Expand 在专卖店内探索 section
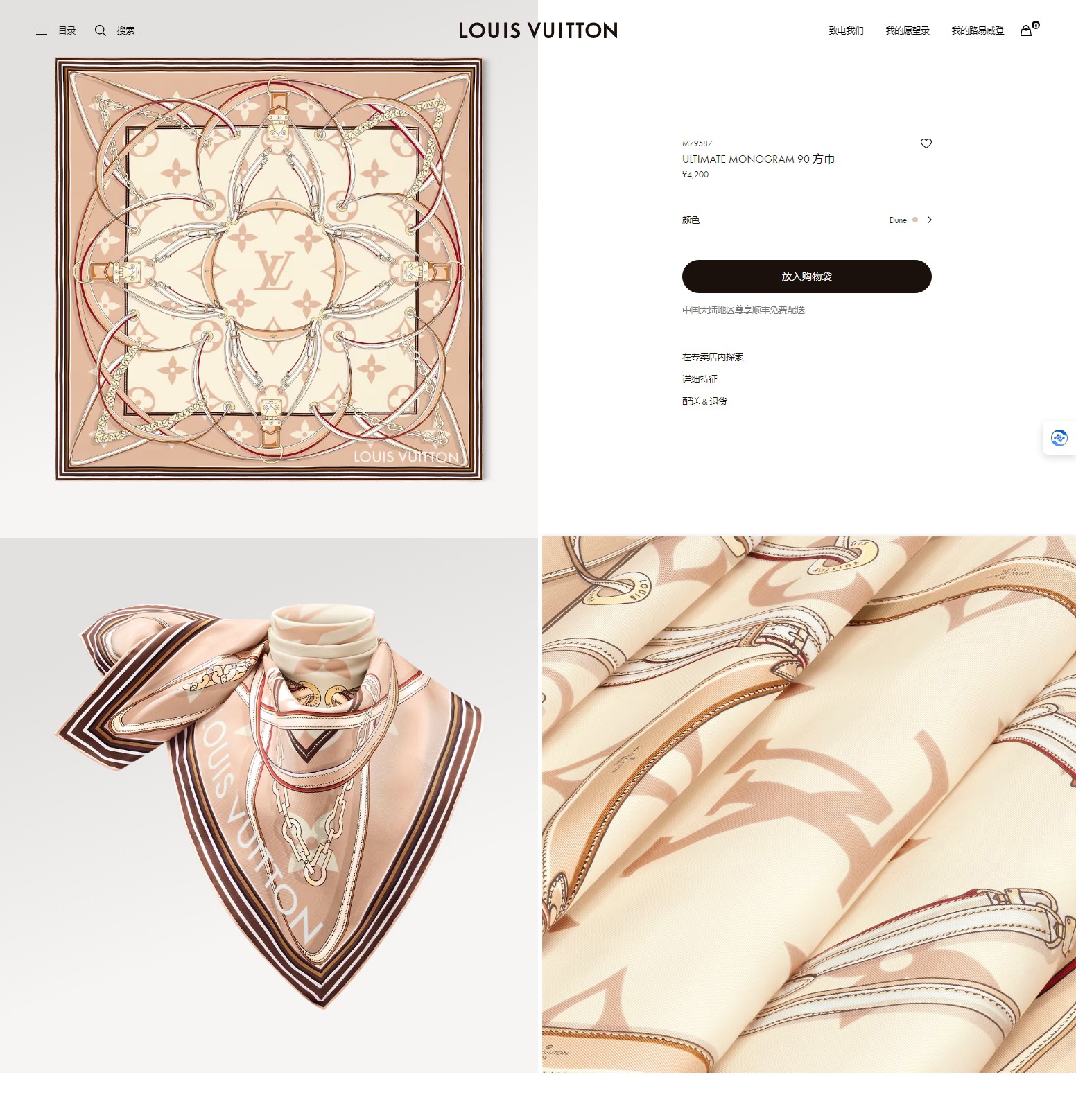The height and width of the screenshot is (1120, 1076). [713, 357]
